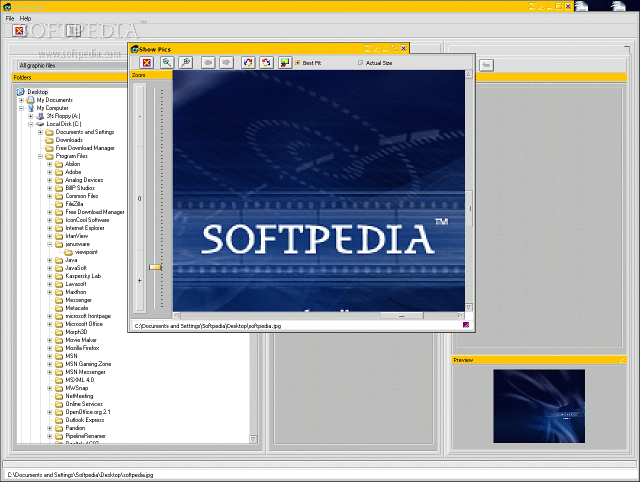Click the Desktop icon in folder tree
The width and height of the screenshot is (640, 482).
(21, 92)
